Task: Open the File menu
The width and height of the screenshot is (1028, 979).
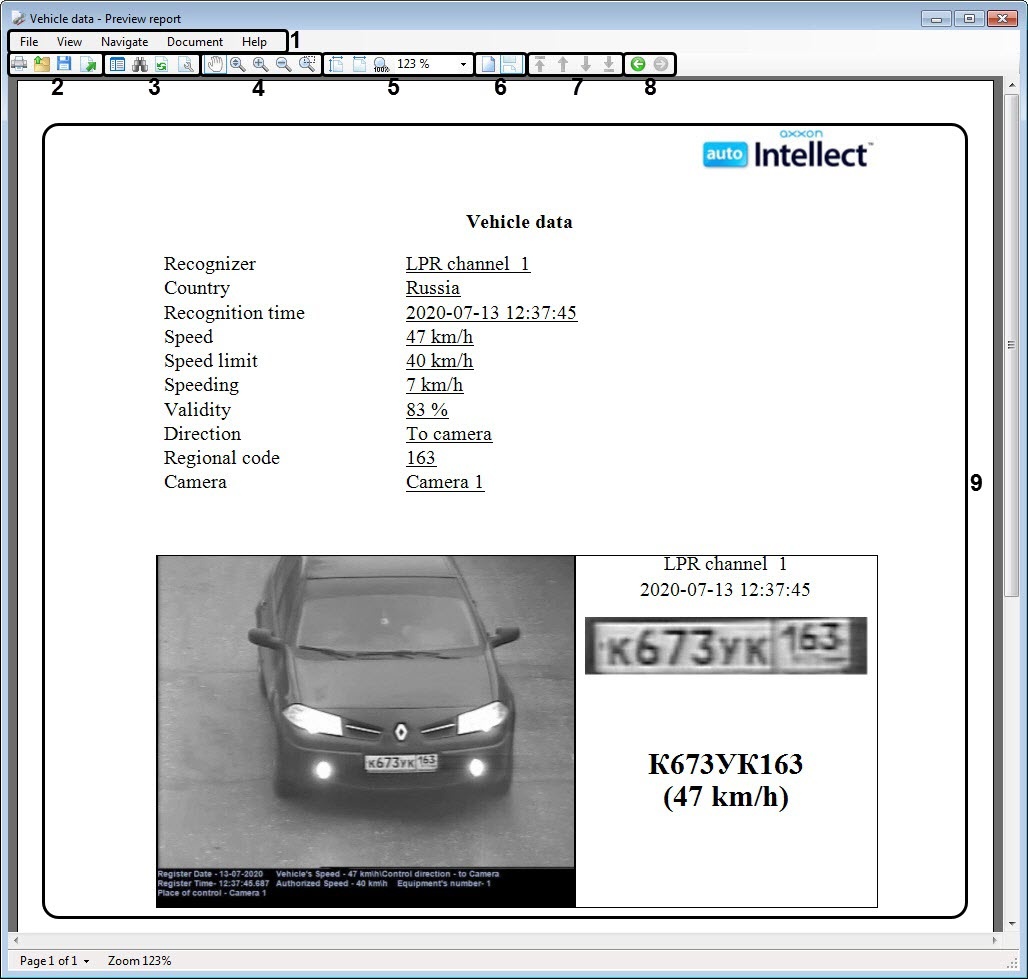Action: click(x=29, y=41)
